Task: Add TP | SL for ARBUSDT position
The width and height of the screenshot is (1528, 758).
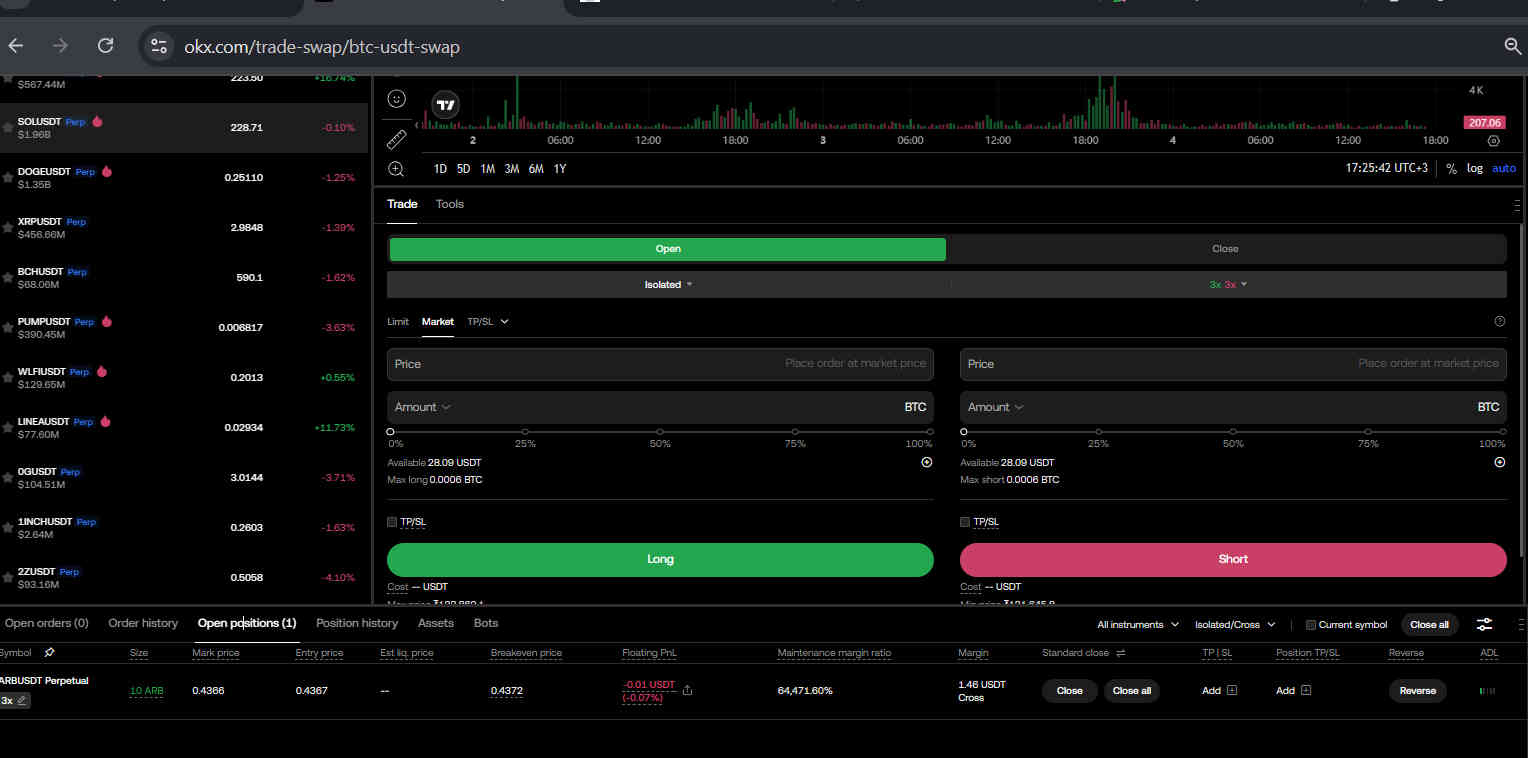Action: (x=1219, y=691)
